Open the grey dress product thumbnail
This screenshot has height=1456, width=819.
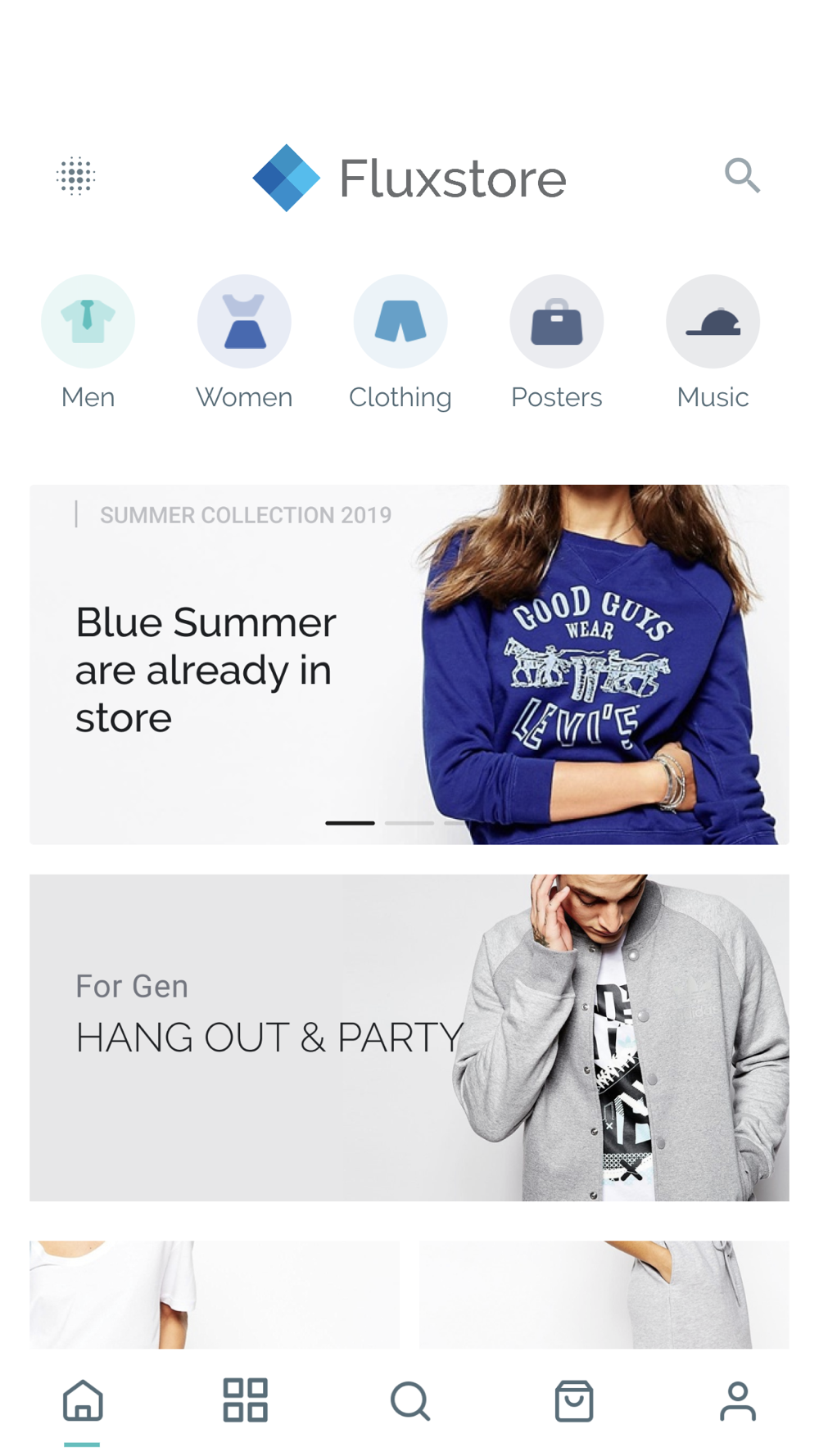604,1295
